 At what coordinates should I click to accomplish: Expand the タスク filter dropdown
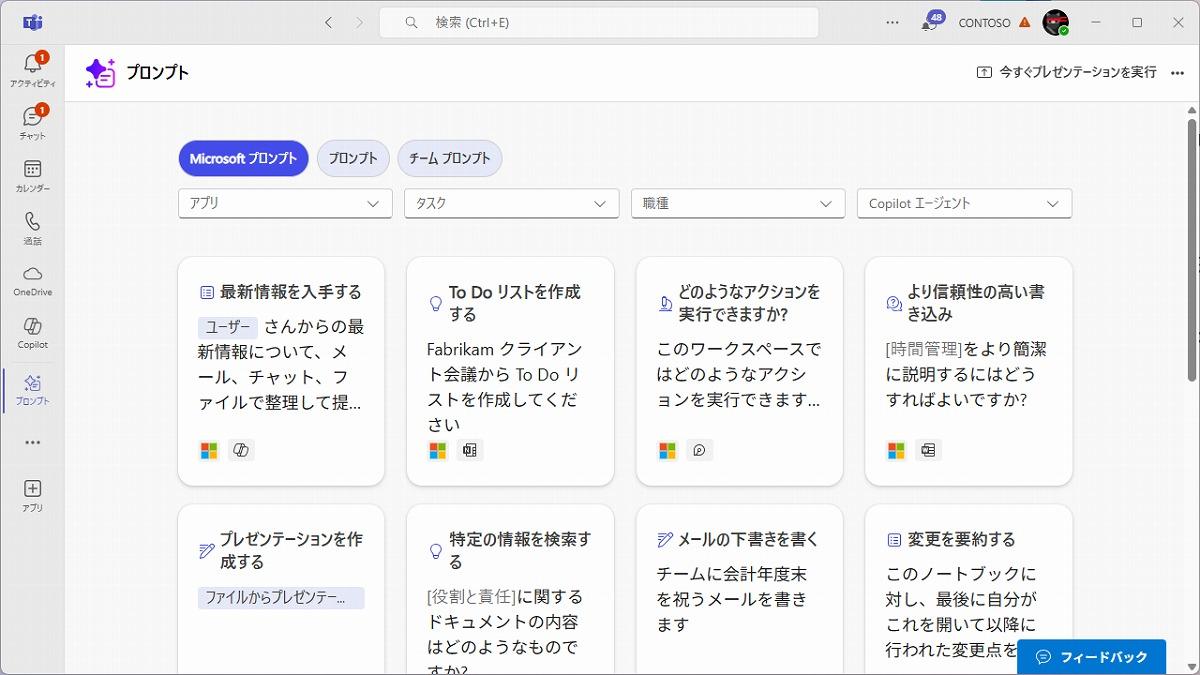click(x=511, y=203)
